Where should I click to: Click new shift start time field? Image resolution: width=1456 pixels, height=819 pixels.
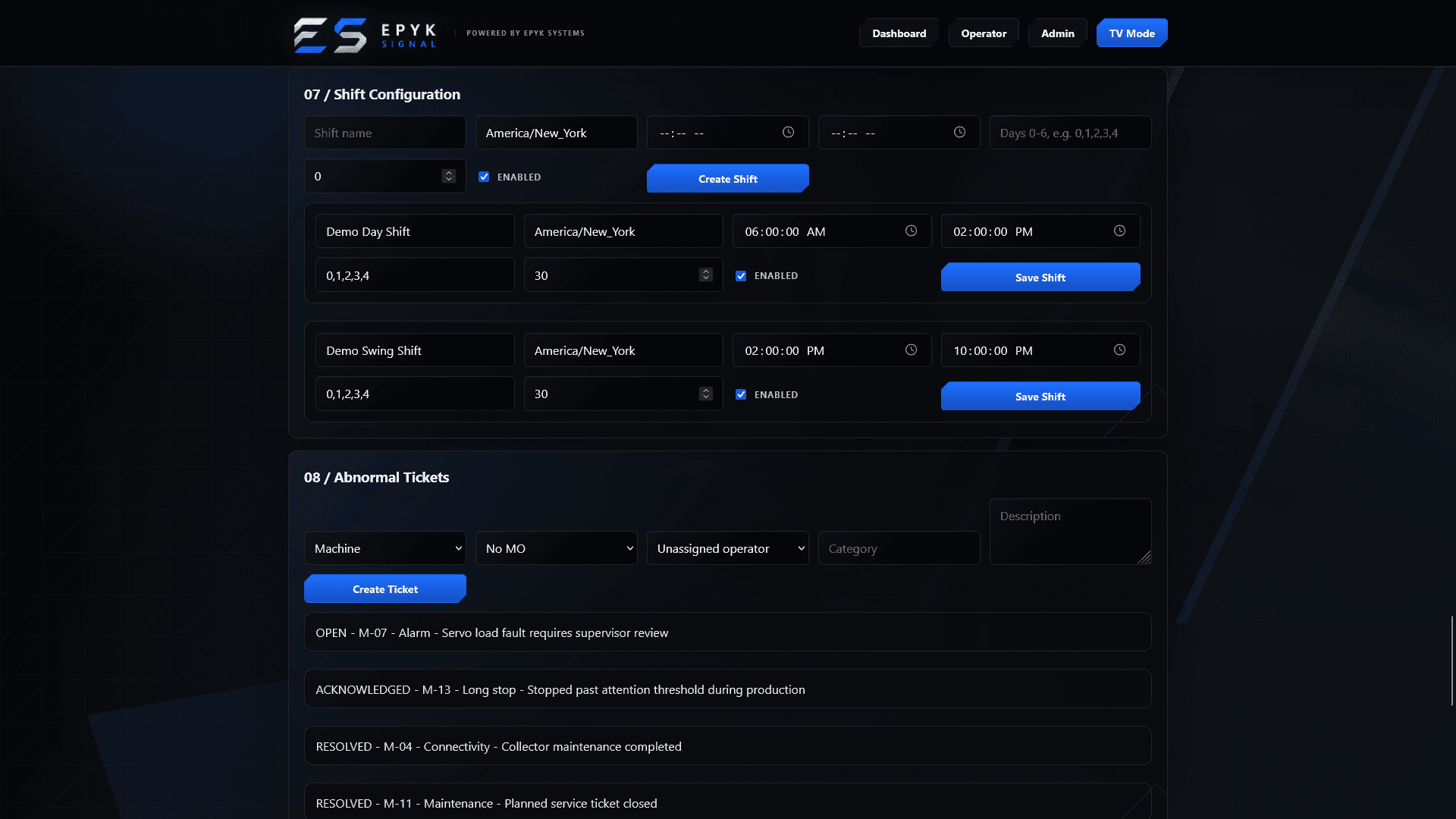point(728,133)
